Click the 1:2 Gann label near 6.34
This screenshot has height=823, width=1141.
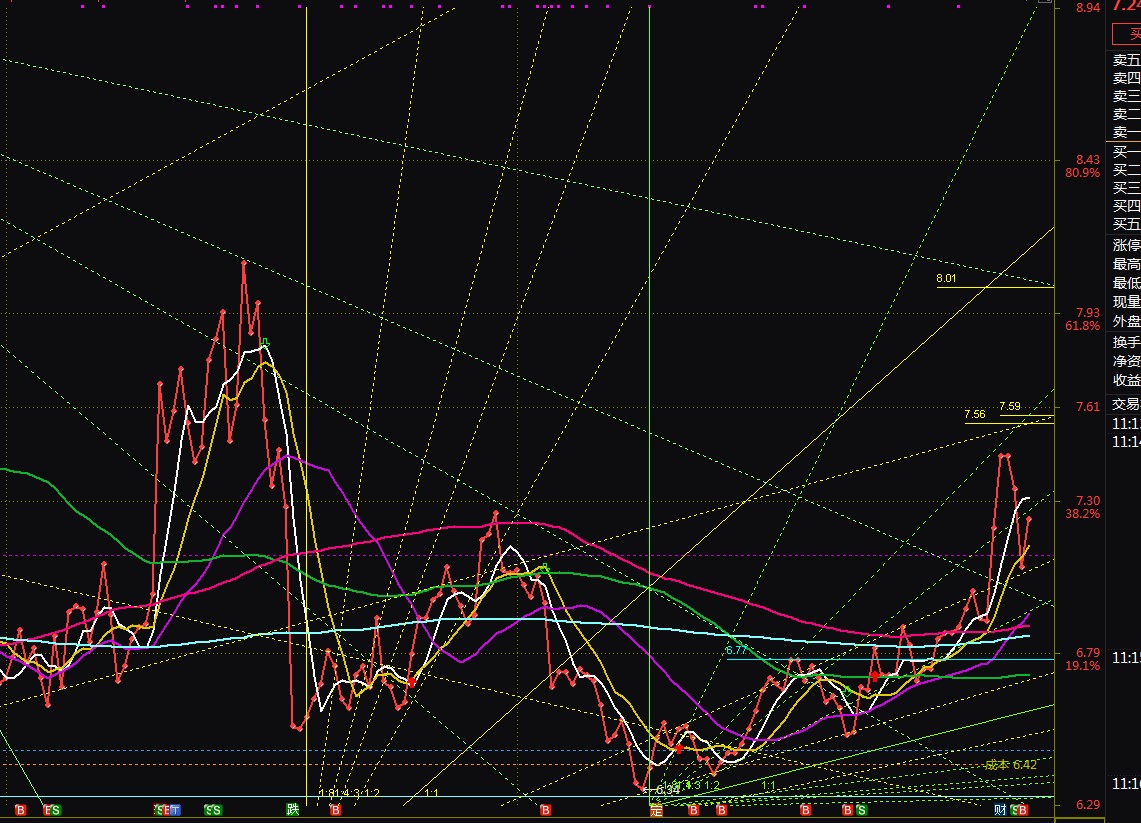click(x=712, y=785)
